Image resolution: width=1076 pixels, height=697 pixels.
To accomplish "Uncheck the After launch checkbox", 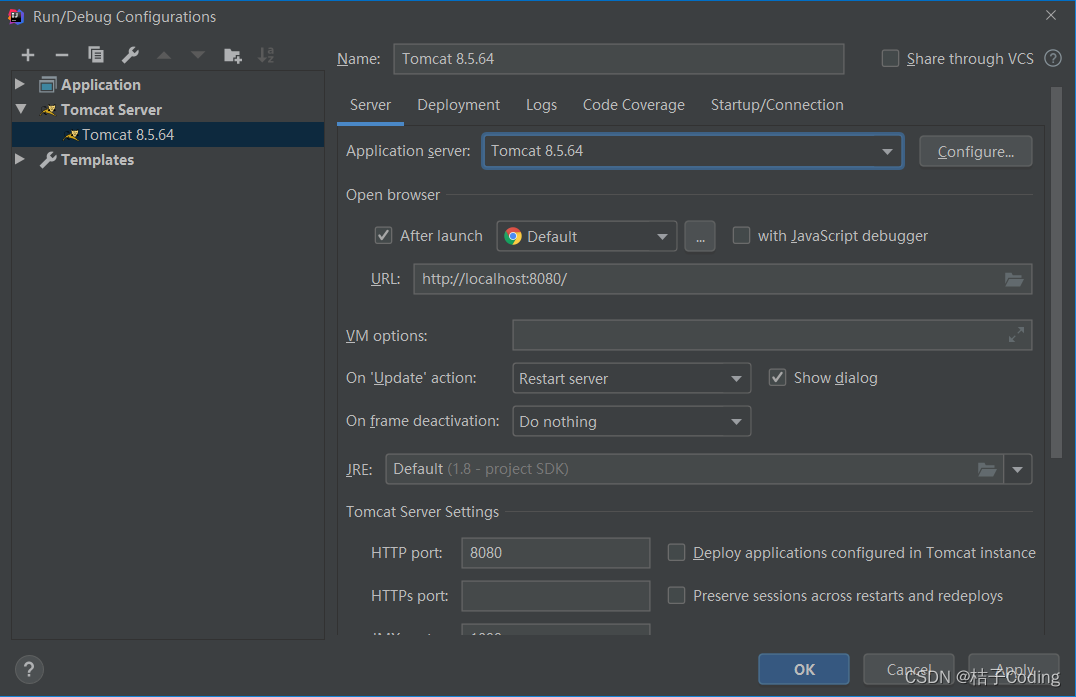I will [x=383, y=235].
